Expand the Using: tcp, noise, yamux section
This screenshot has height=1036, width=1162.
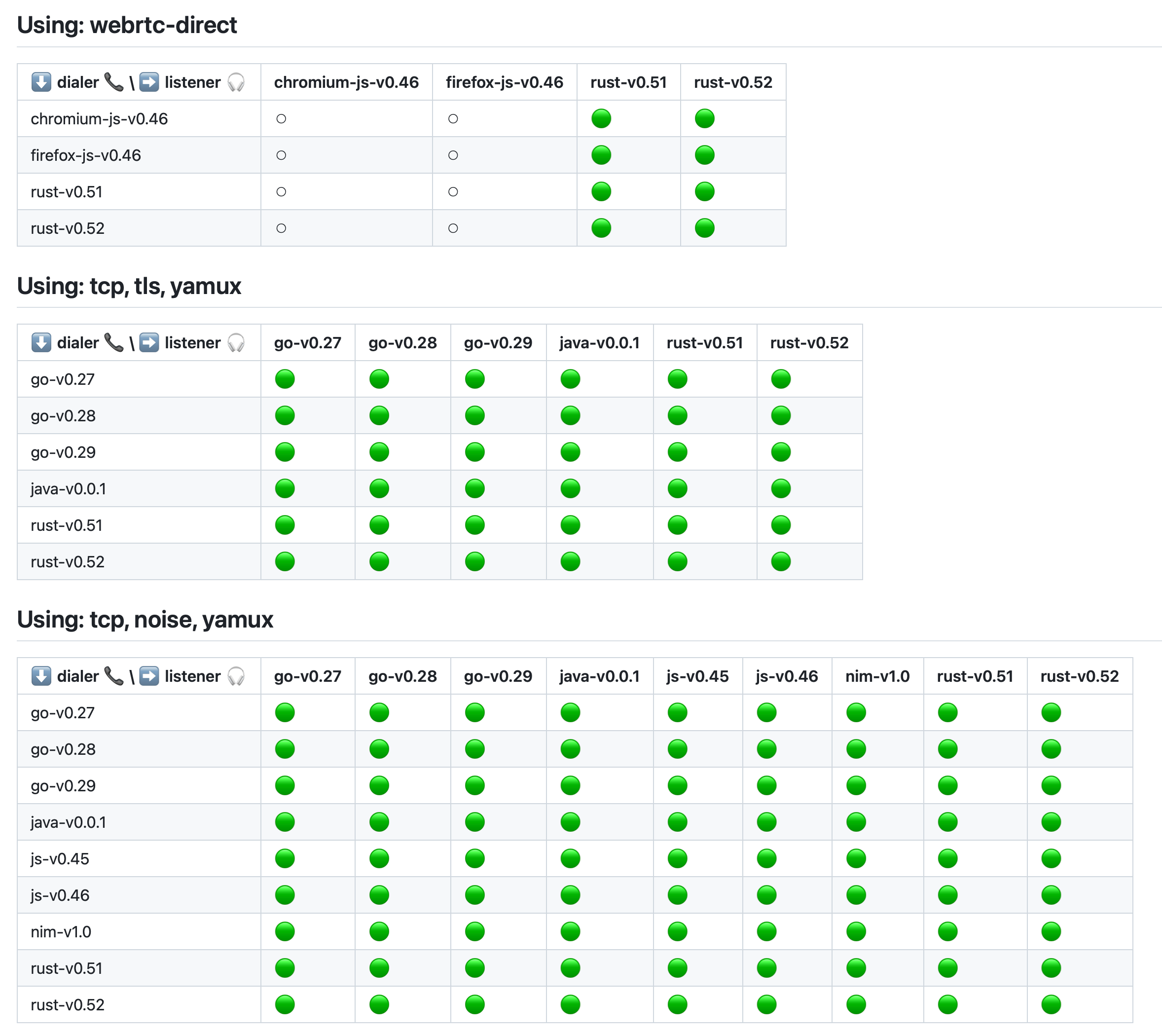145,620
